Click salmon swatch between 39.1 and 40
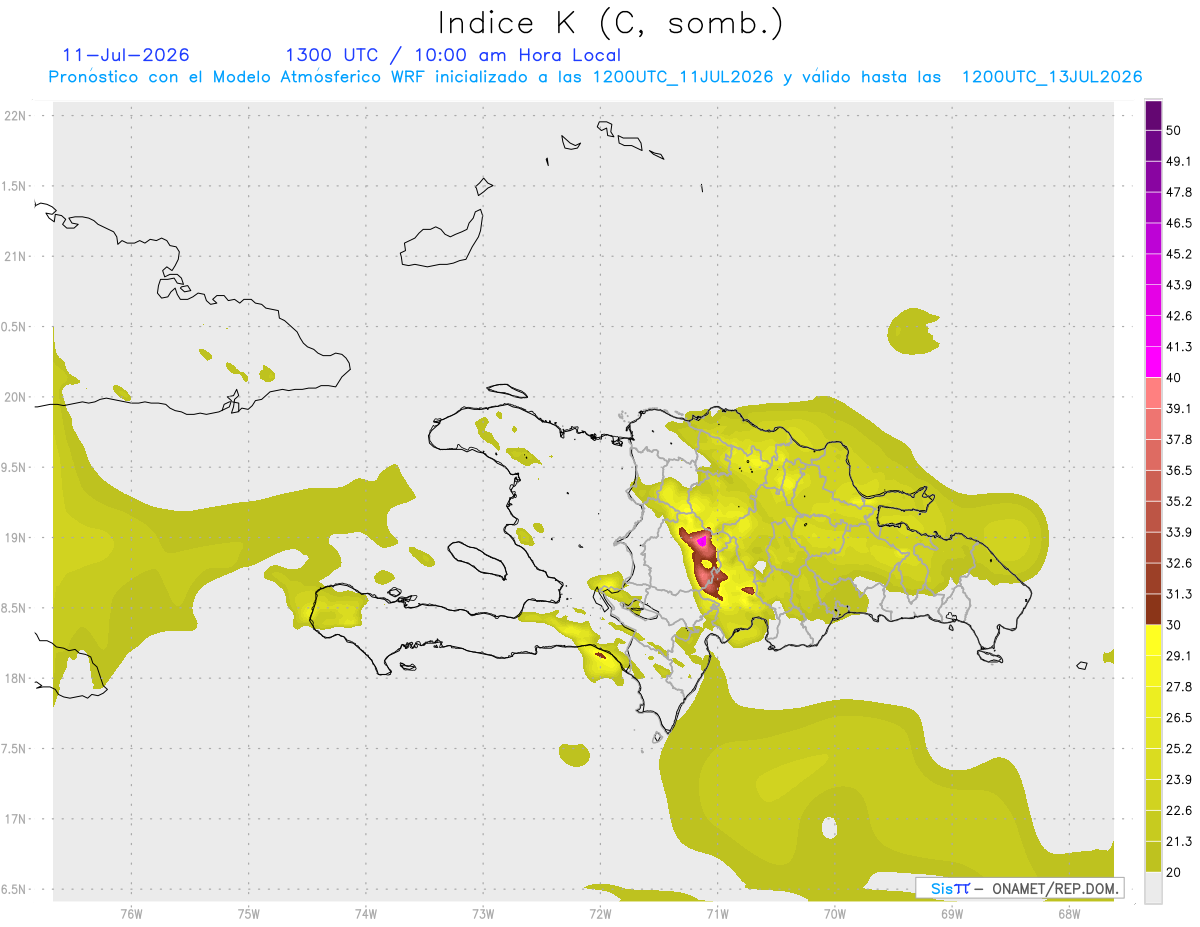The width and height of the screenshot is (1200, 927). pyautogui.click(x=1153, y=393)
